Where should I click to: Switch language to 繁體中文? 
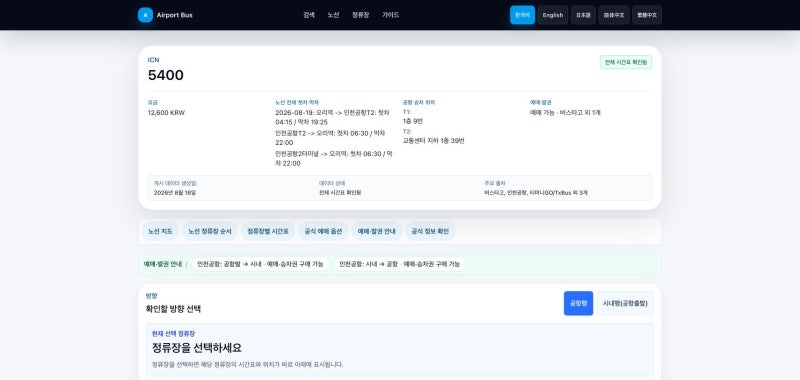coord(647,15)
